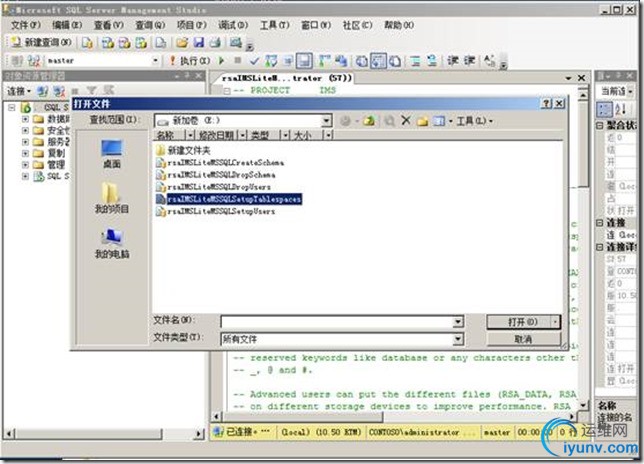Open the Community (社区) menu
This screenshot has height=464, width=644.
(x=357, y=25)
